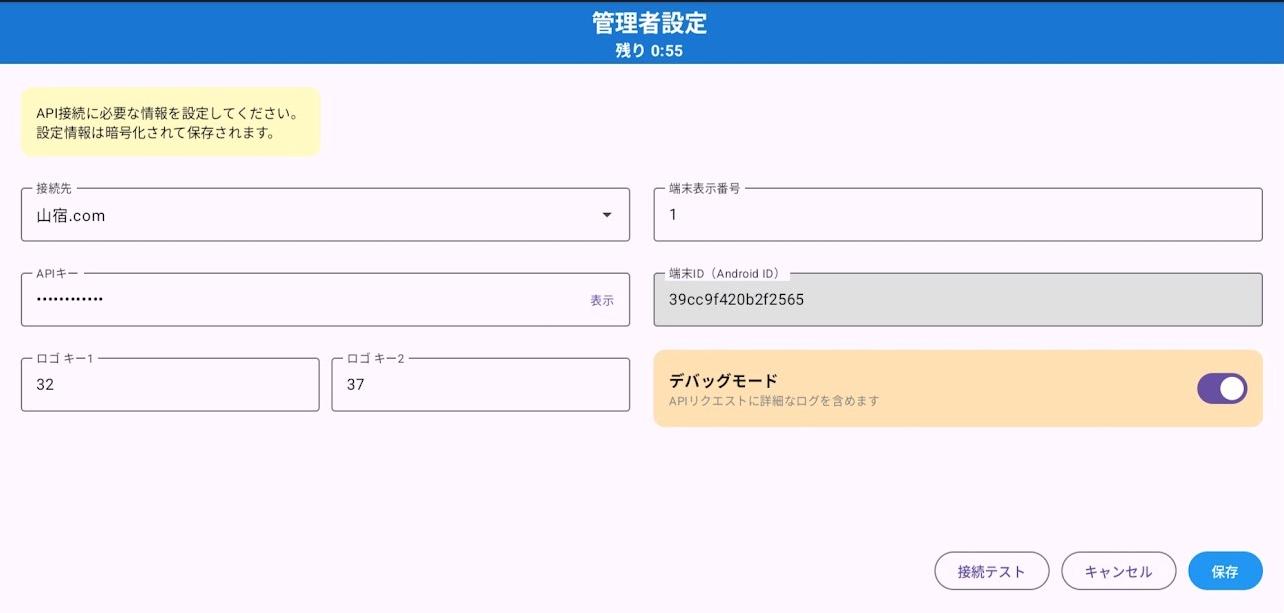This screenshot has height=613, width=1284.
Task: Cancel the settings with キャンセル
Action: (x=1118, y=570)
